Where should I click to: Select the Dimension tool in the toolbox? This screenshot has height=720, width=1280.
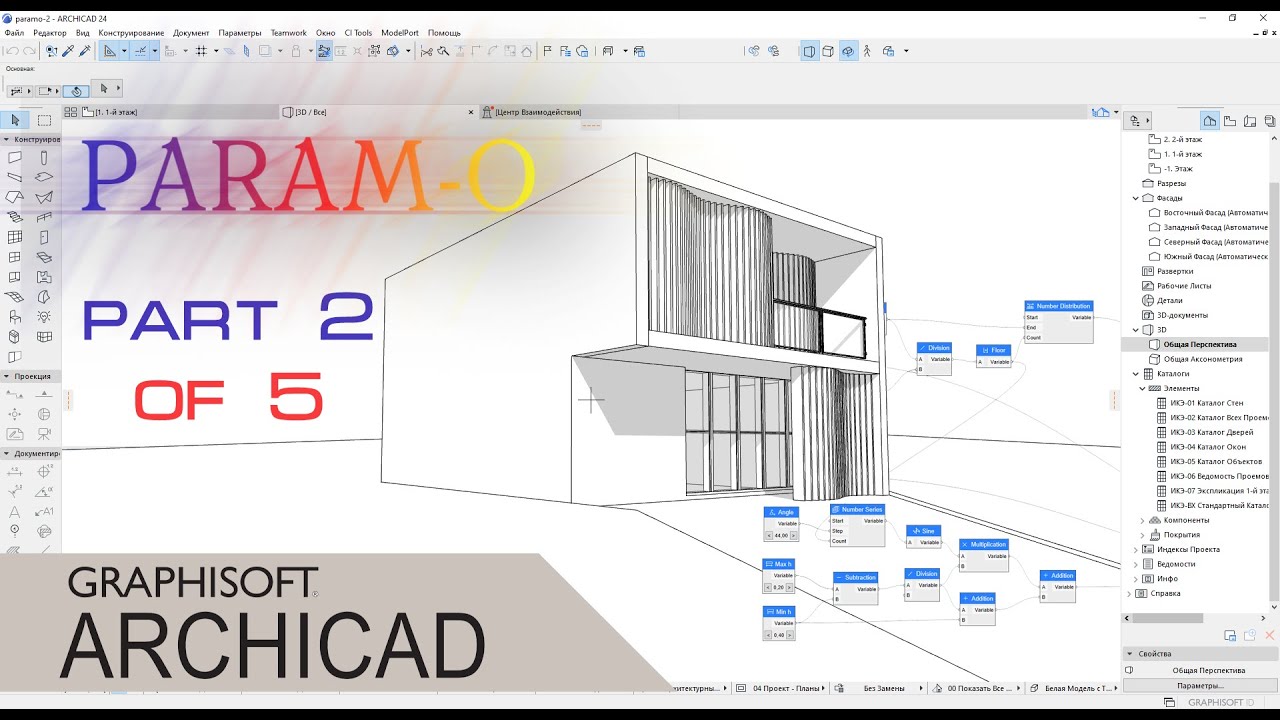click(15, 471)
